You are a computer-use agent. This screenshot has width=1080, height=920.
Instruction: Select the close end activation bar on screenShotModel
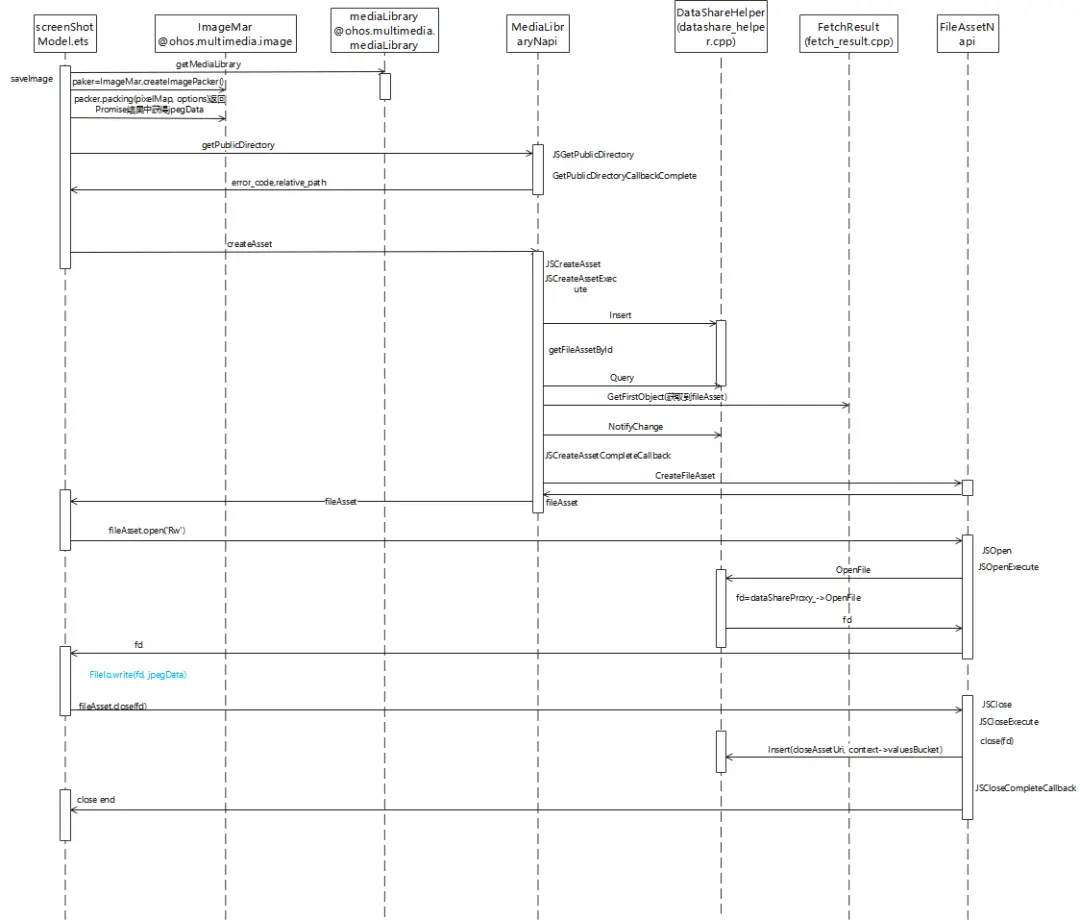(65, 815)
